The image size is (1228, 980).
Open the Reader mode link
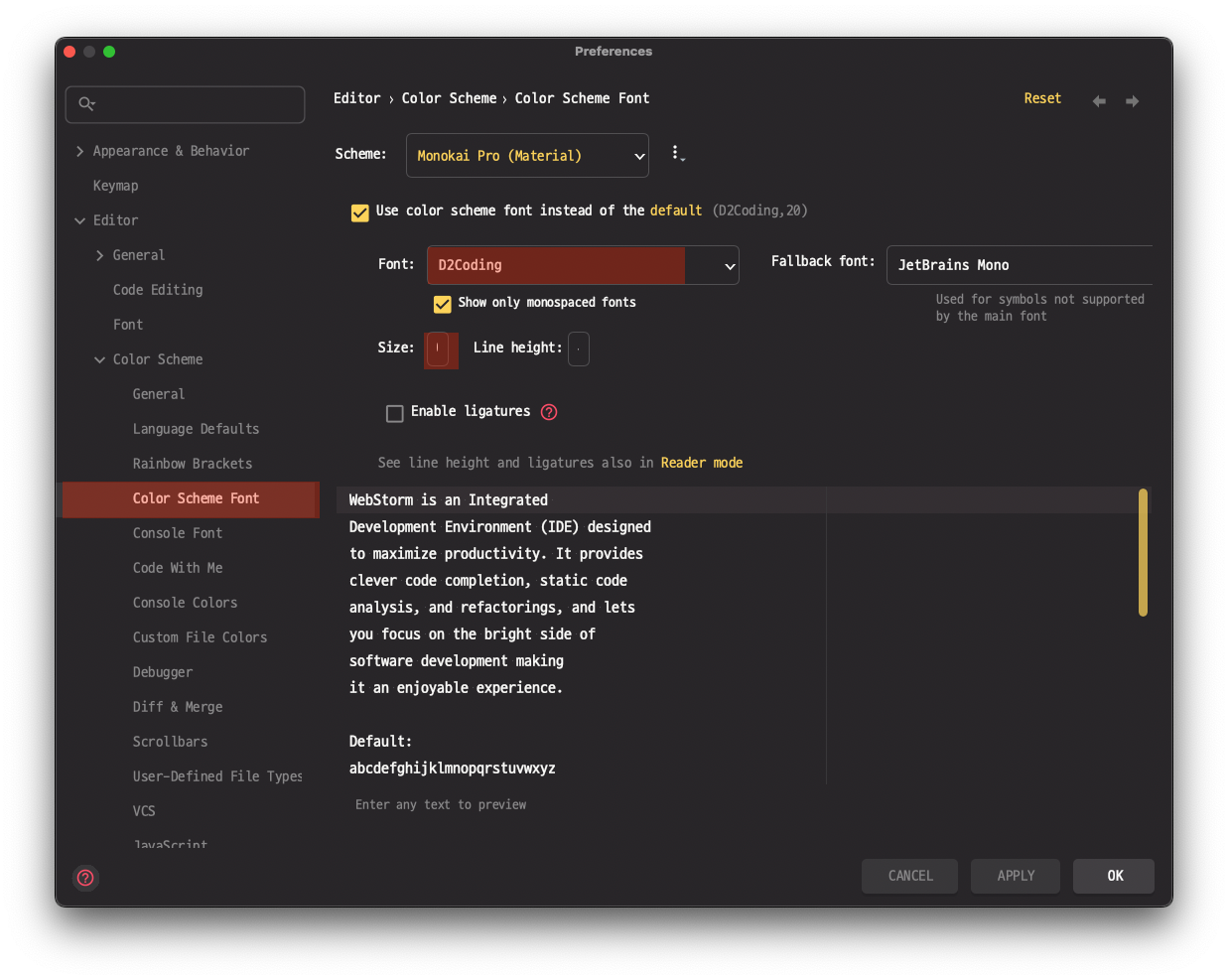(702, 463)
